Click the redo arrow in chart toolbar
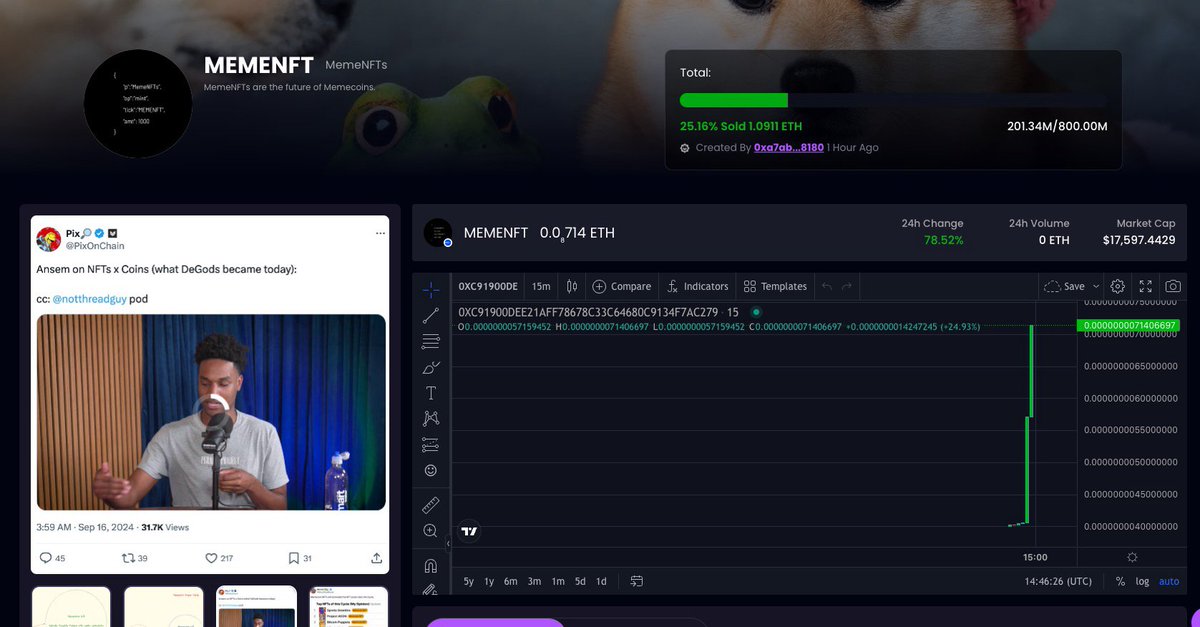 click(847, 286)
